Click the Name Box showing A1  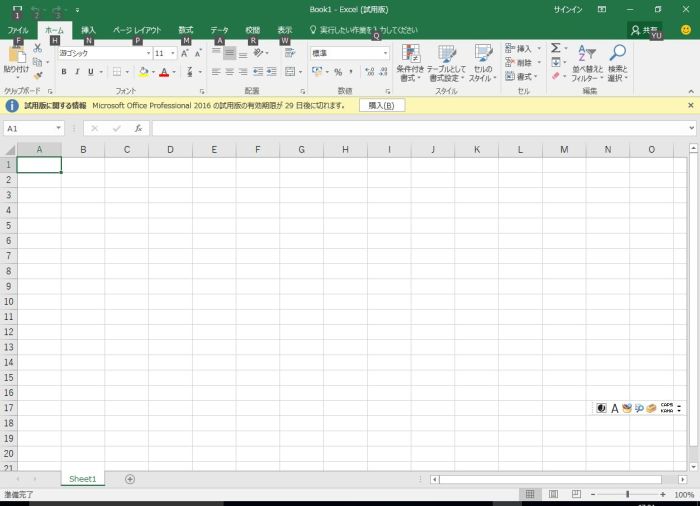coord(28,128)
